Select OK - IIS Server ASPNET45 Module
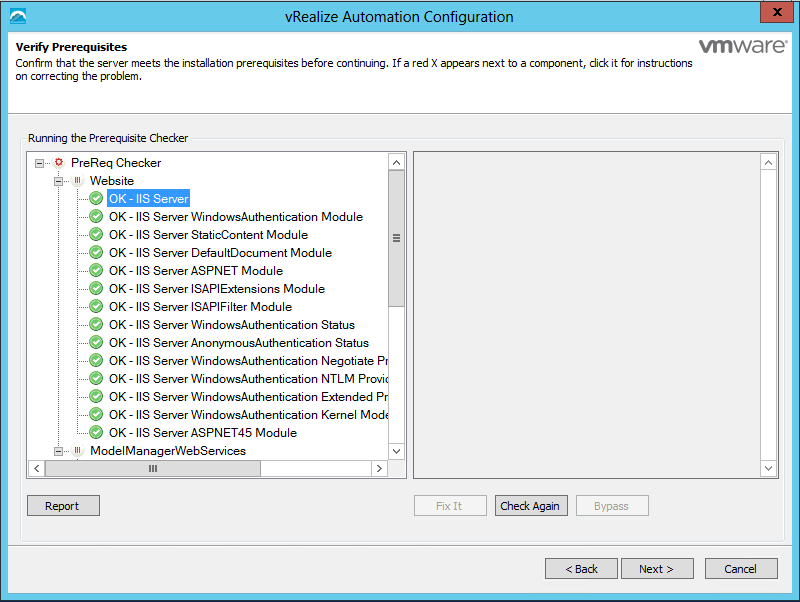 (x=203, y=433)
